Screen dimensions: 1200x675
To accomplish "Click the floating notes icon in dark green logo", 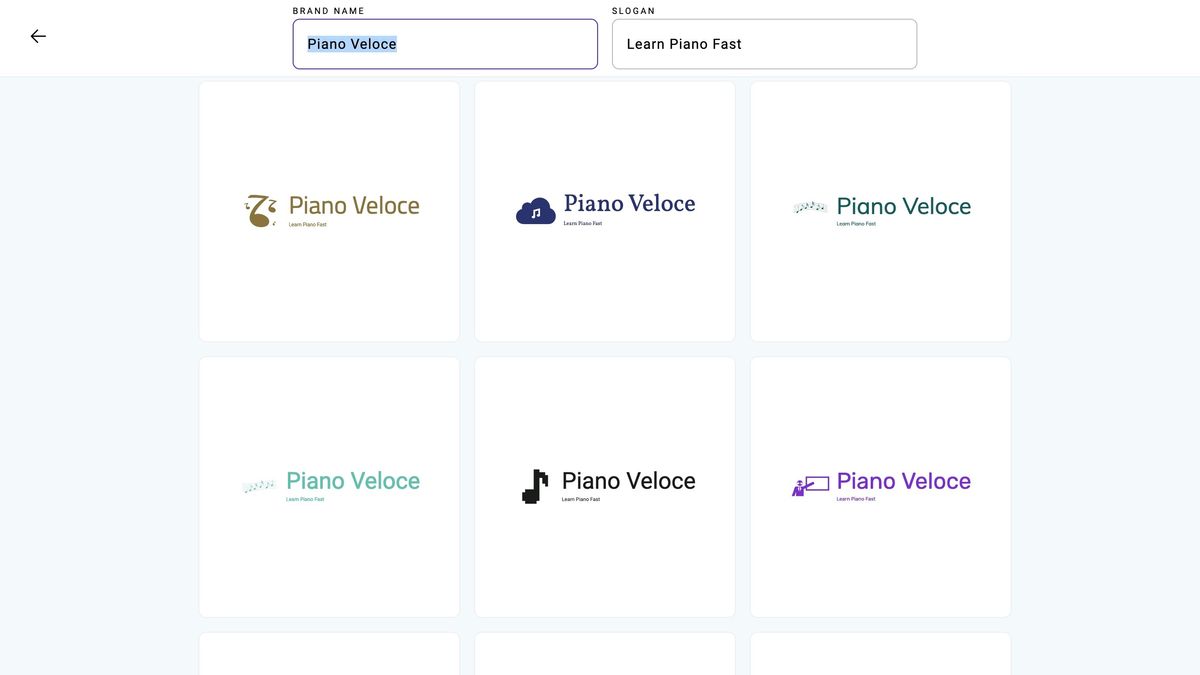I will point(810,207).
